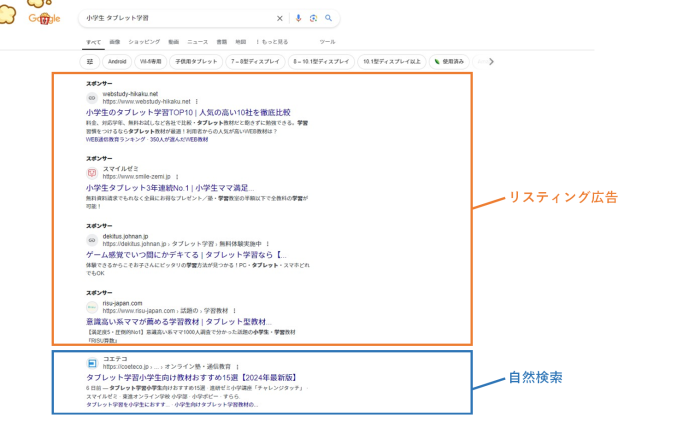This screenshot has width=700, height=421.
Task: Apply the Wi-fi専用 filter chip
Action: [x=150, y=62]
